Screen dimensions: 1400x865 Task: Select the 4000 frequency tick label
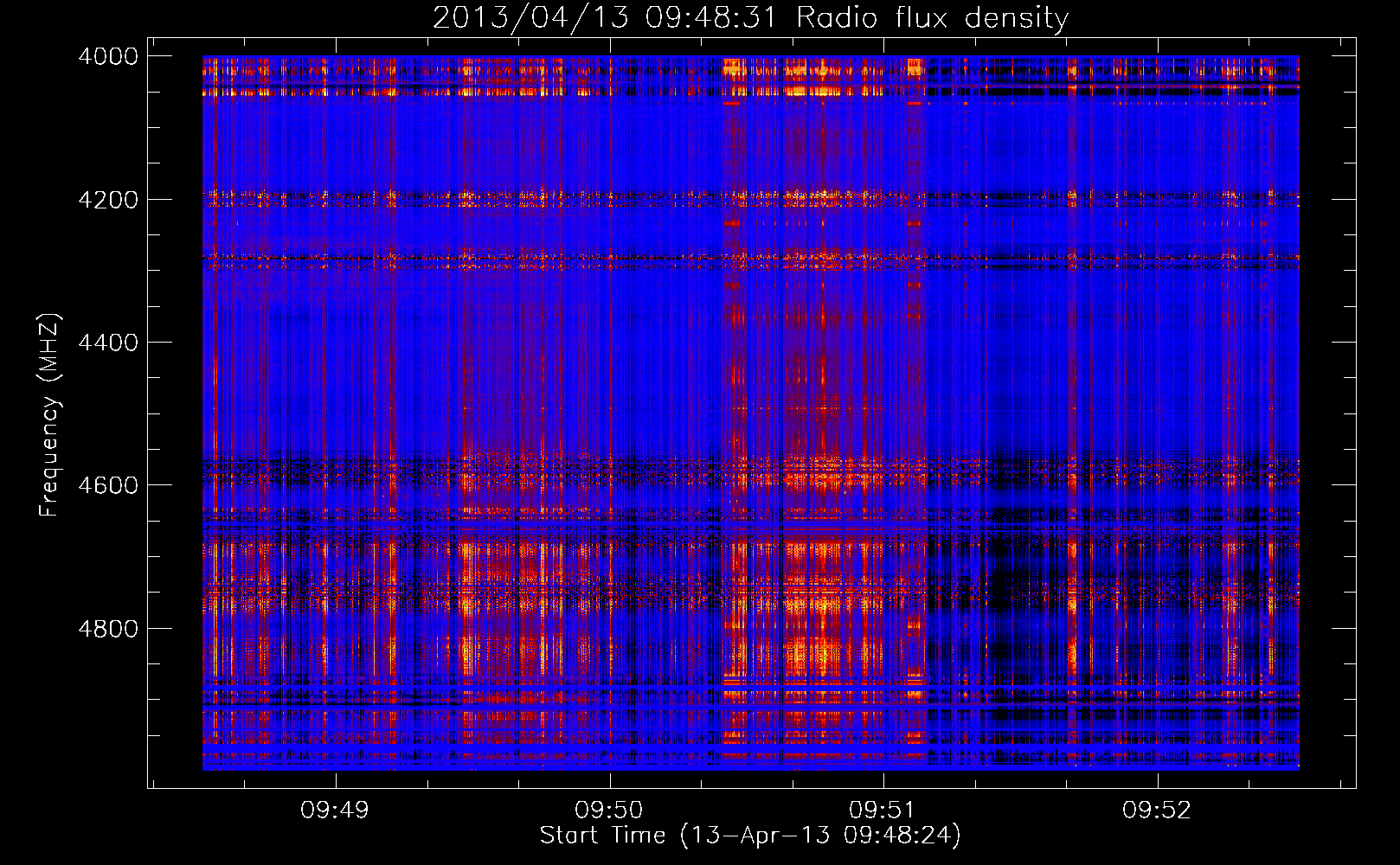pyautogui.click(x=108, y=56)
